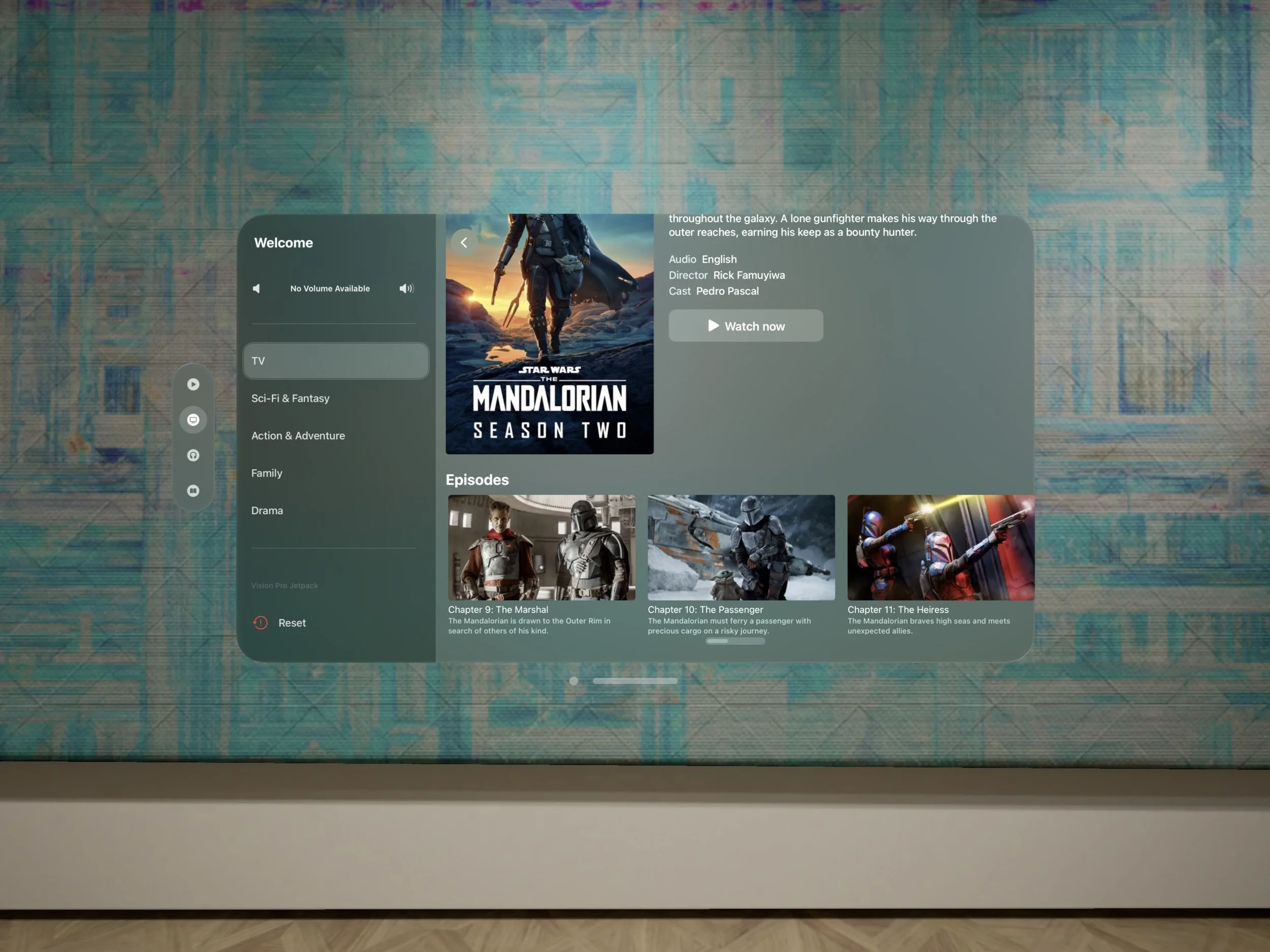Go back using the chevron arrow
Screen dimensions: 1270x952
464,242
